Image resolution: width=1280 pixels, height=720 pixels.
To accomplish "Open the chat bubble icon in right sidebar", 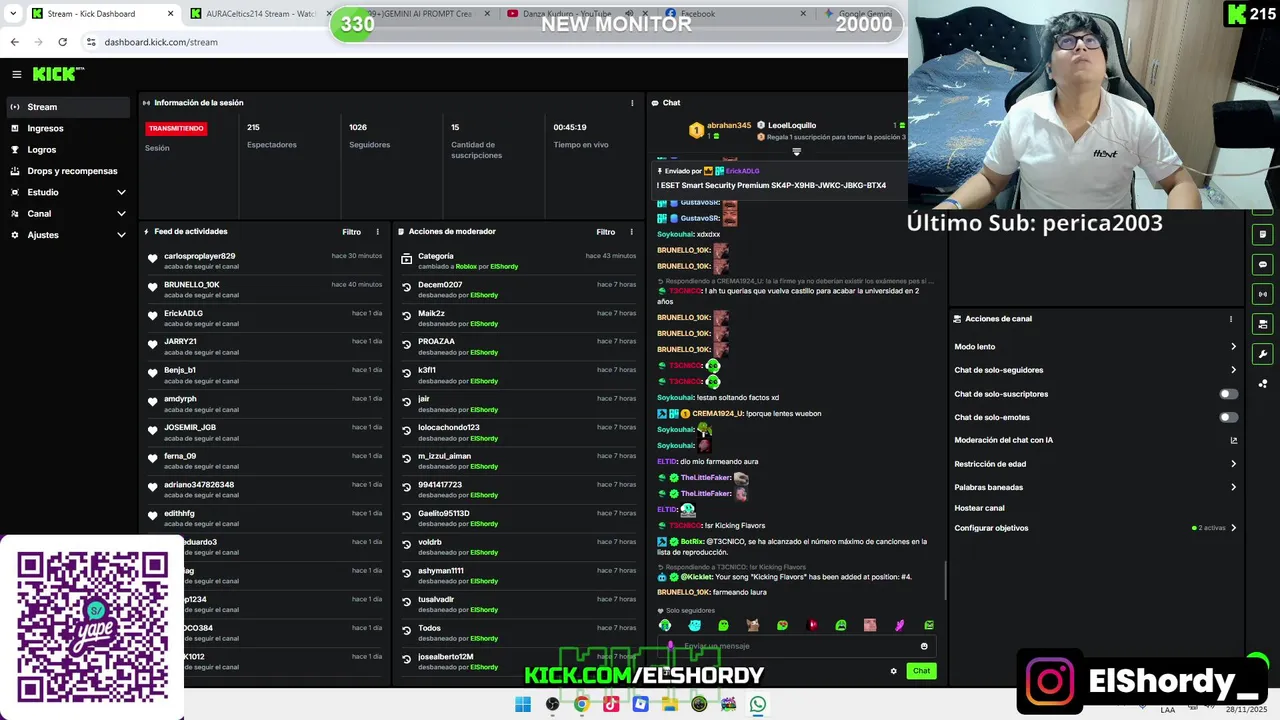I will click(x=1263, y=264).
